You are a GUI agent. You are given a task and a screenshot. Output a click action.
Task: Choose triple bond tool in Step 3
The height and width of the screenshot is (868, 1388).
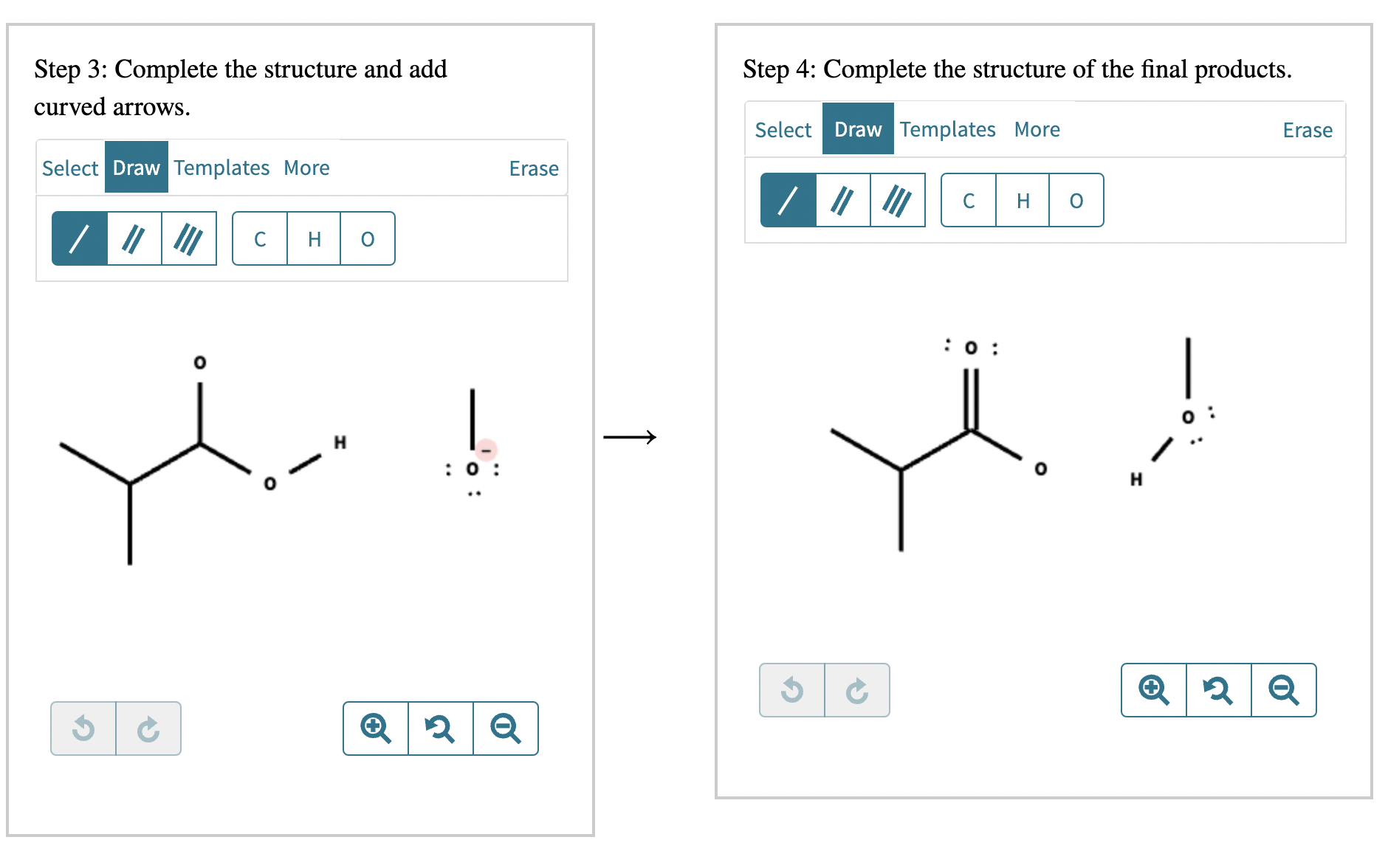[x=189, y=238]
